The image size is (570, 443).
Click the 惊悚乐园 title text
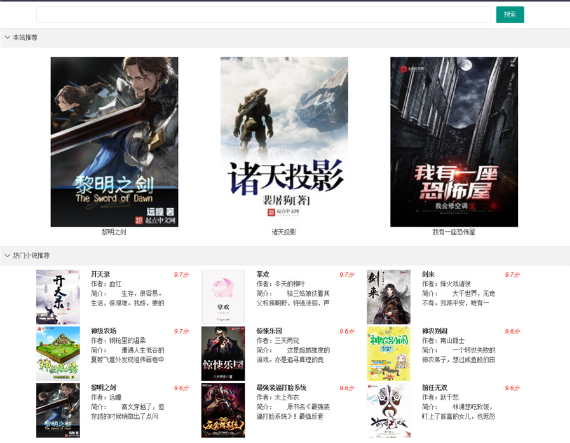point(269,331)
